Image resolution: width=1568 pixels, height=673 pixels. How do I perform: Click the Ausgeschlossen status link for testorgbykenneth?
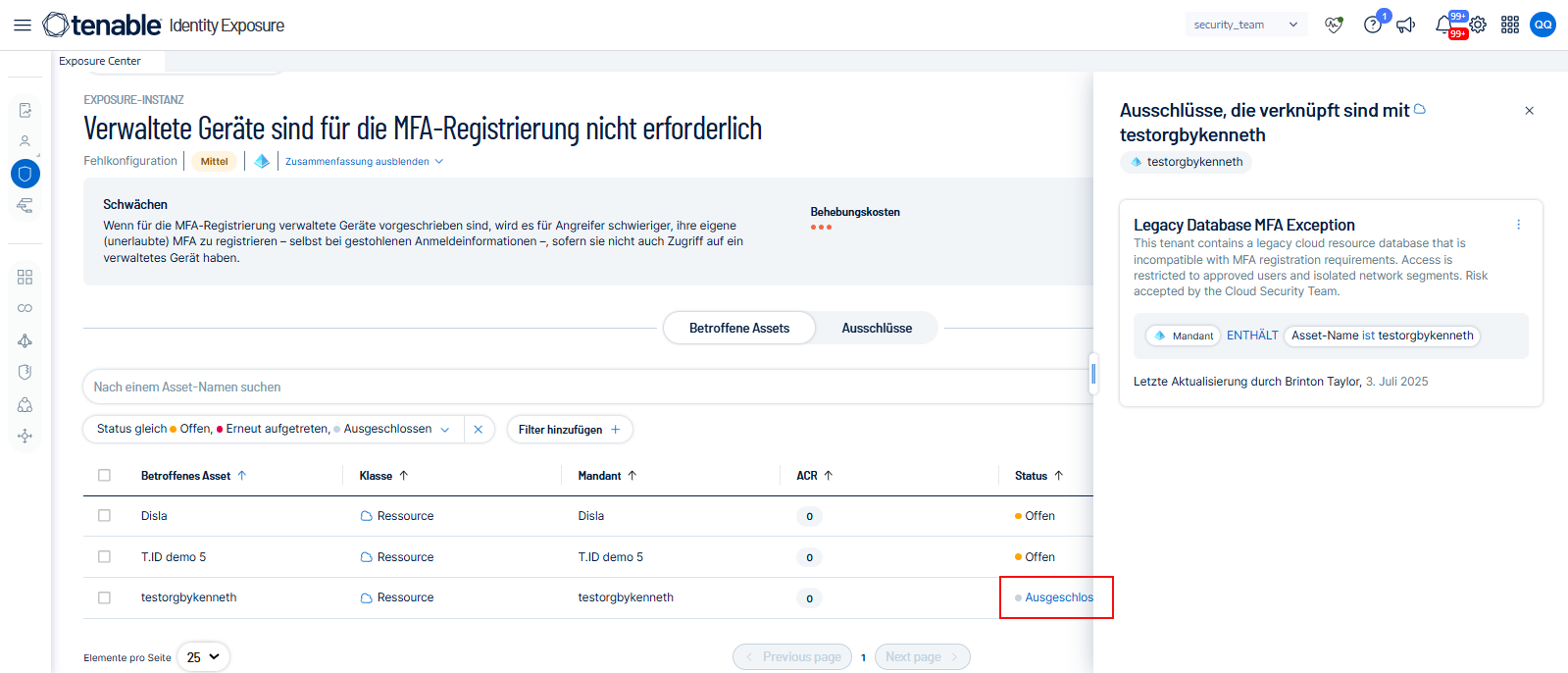(1058, 597)
